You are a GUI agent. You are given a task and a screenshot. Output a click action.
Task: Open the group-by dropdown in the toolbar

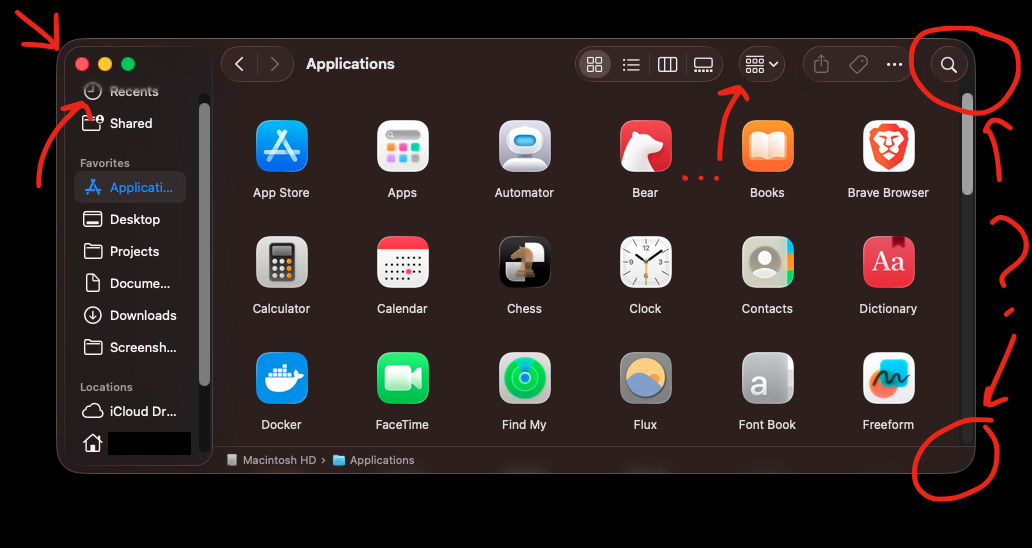pos(762,64)
